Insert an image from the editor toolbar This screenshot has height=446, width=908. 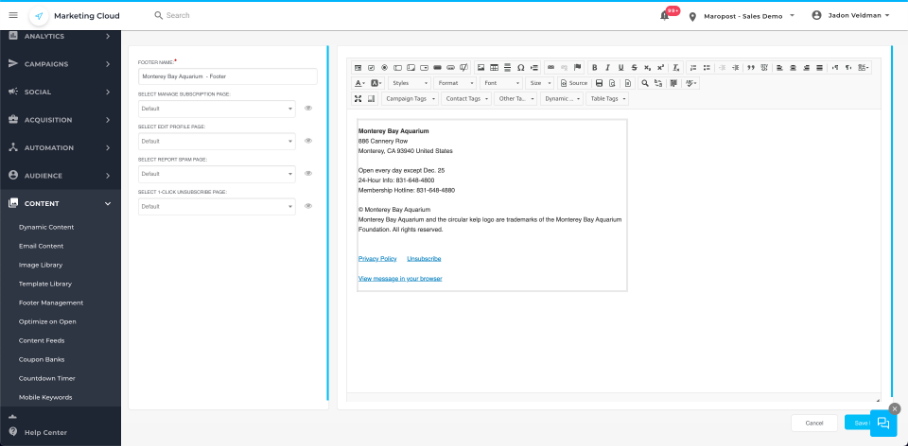(x=481, y=68)
